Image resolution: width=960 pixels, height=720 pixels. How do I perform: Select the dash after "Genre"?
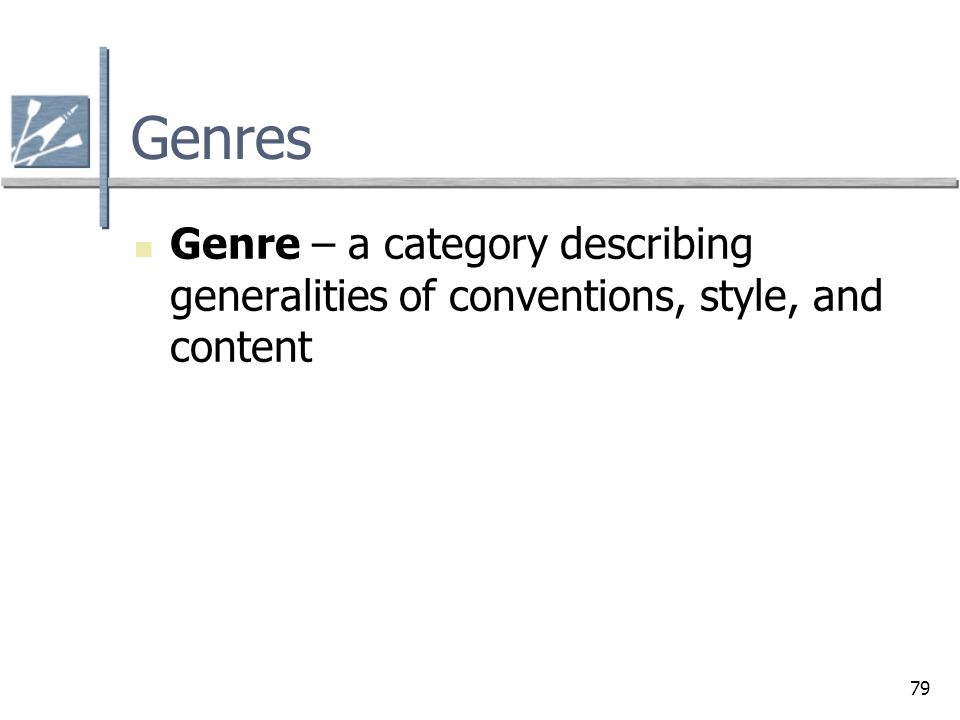[323, 248]
